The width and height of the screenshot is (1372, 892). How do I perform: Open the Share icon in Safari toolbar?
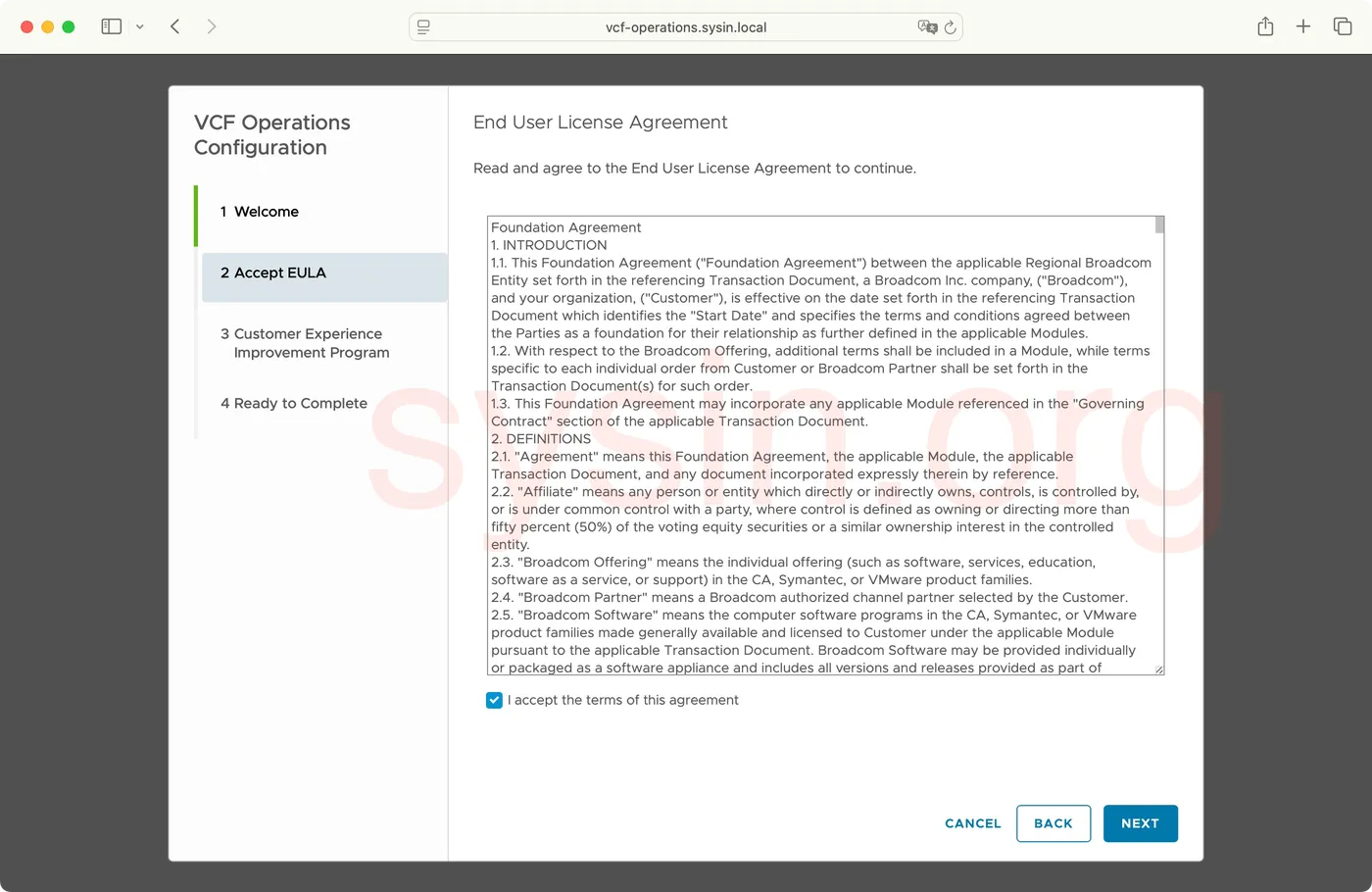[x=1265, y=26]
